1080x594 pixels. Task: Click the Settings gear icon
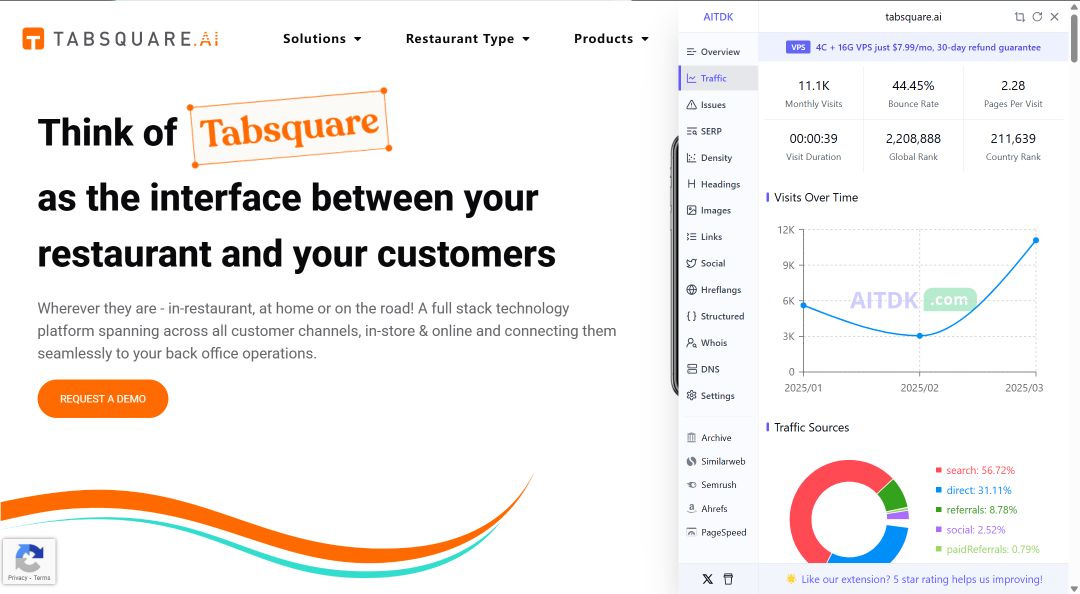point(692,396)
